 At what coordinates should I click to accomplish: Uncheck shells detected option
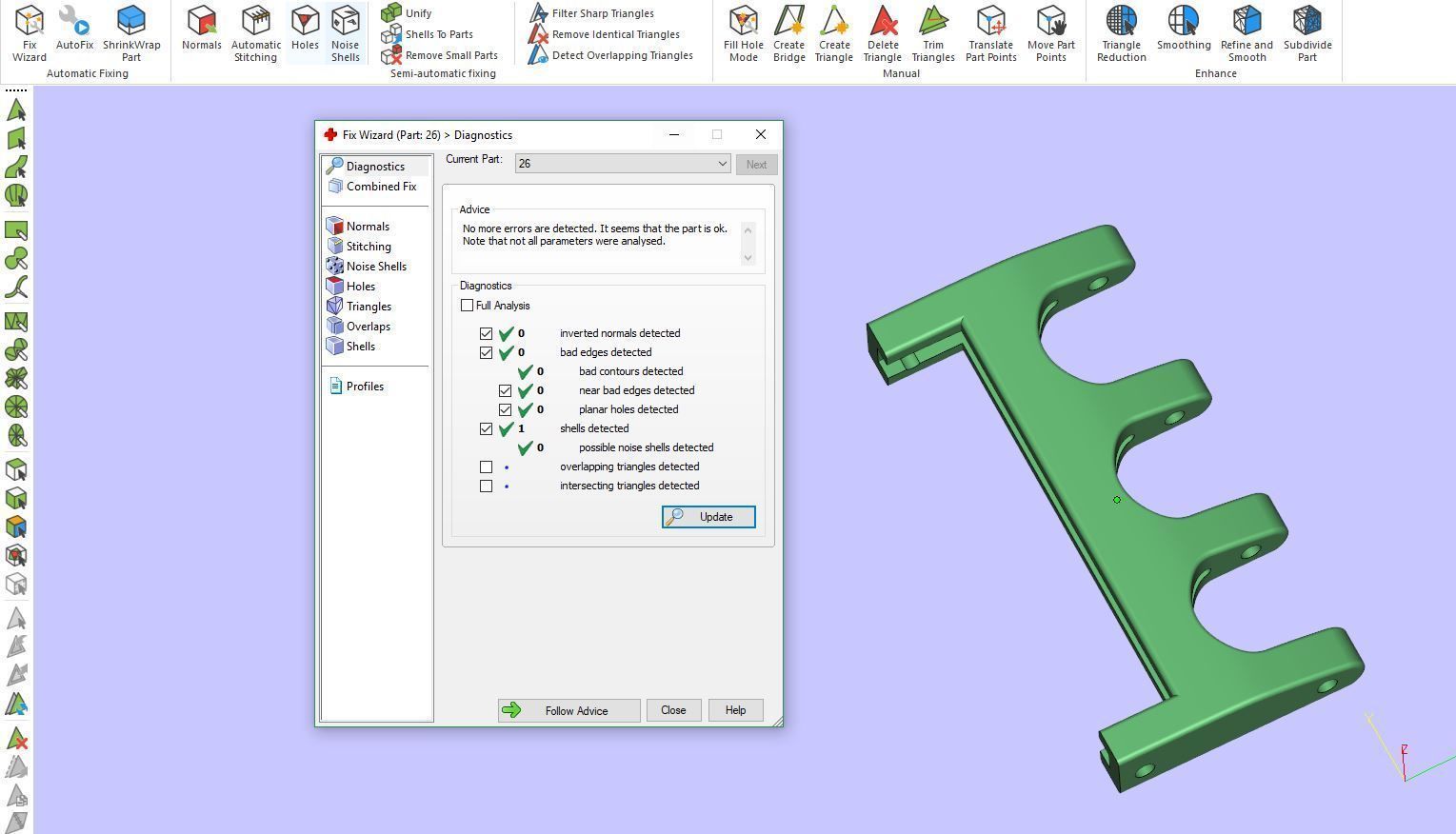(x=487, y=429)
